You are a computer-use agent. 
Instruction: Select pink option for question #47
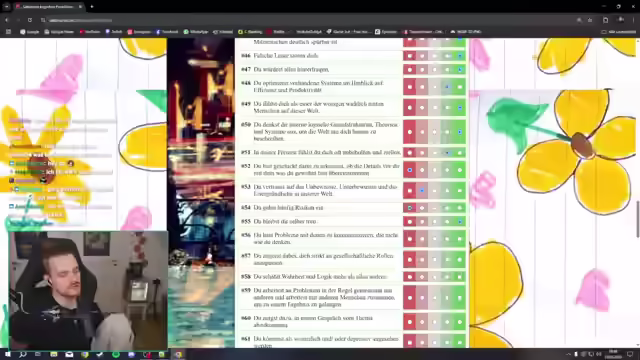click(422, 70)
